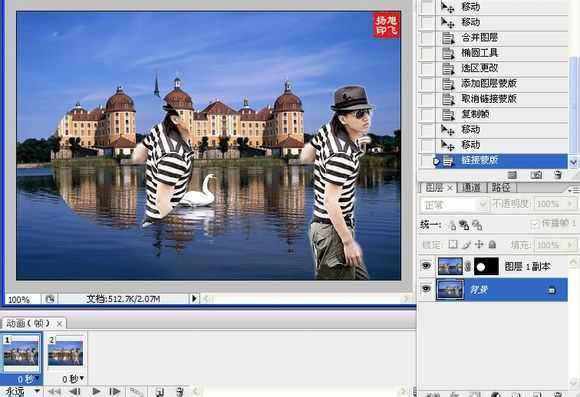Screen dimensions: 580x397
Task: Click the lock all padlock icon
Action: (x=492, y=245)
